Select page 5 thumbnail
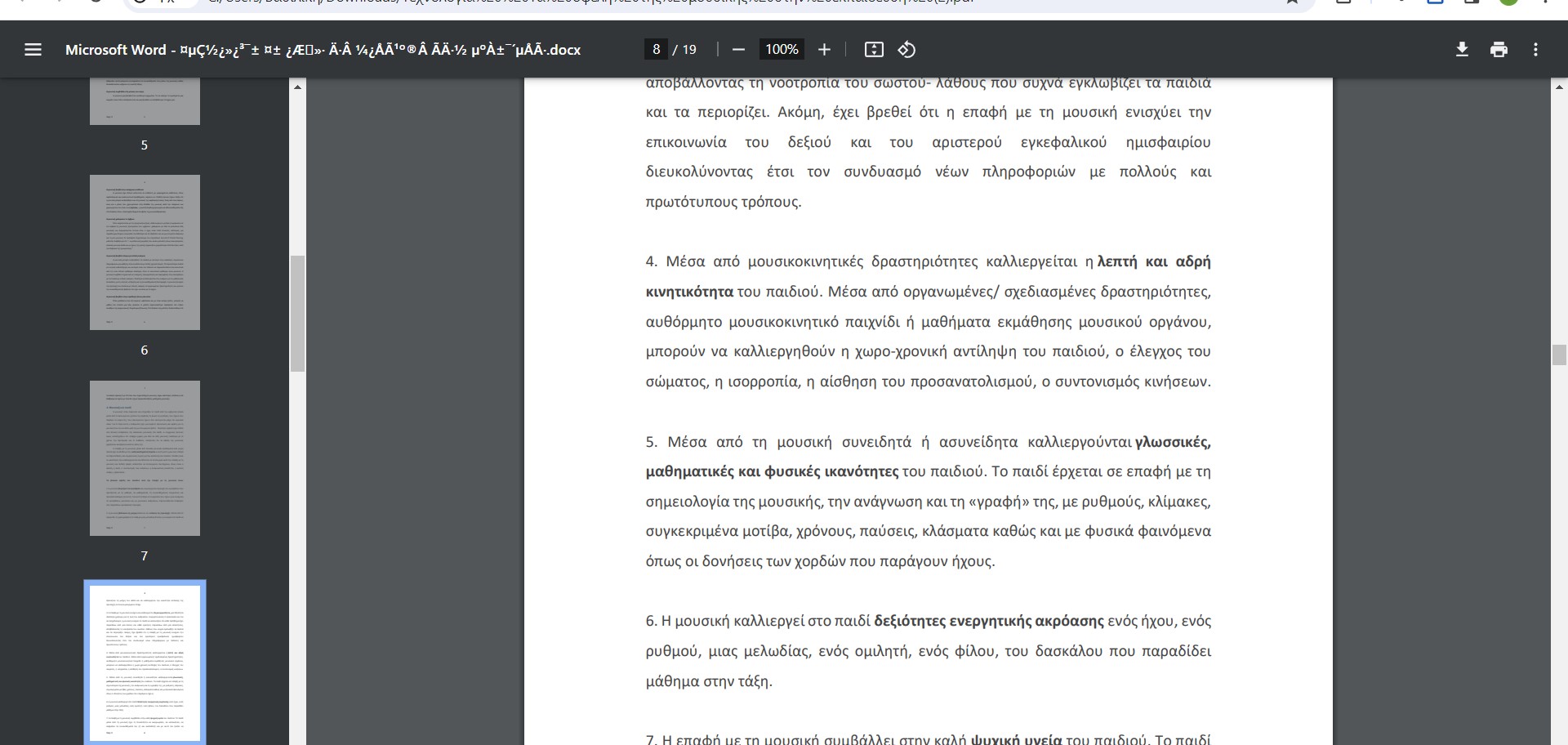The height and width of the screenshot is (745, 1568). tap(145, 101)
